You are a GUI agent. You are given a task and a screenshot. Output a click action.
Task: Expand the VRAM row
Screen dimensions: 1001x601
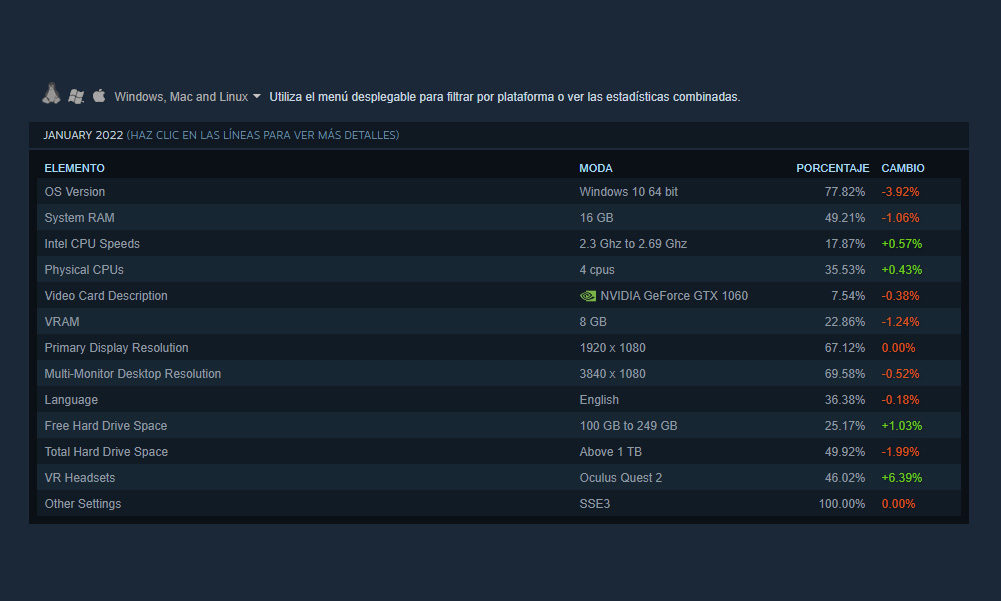pos(62,322)
